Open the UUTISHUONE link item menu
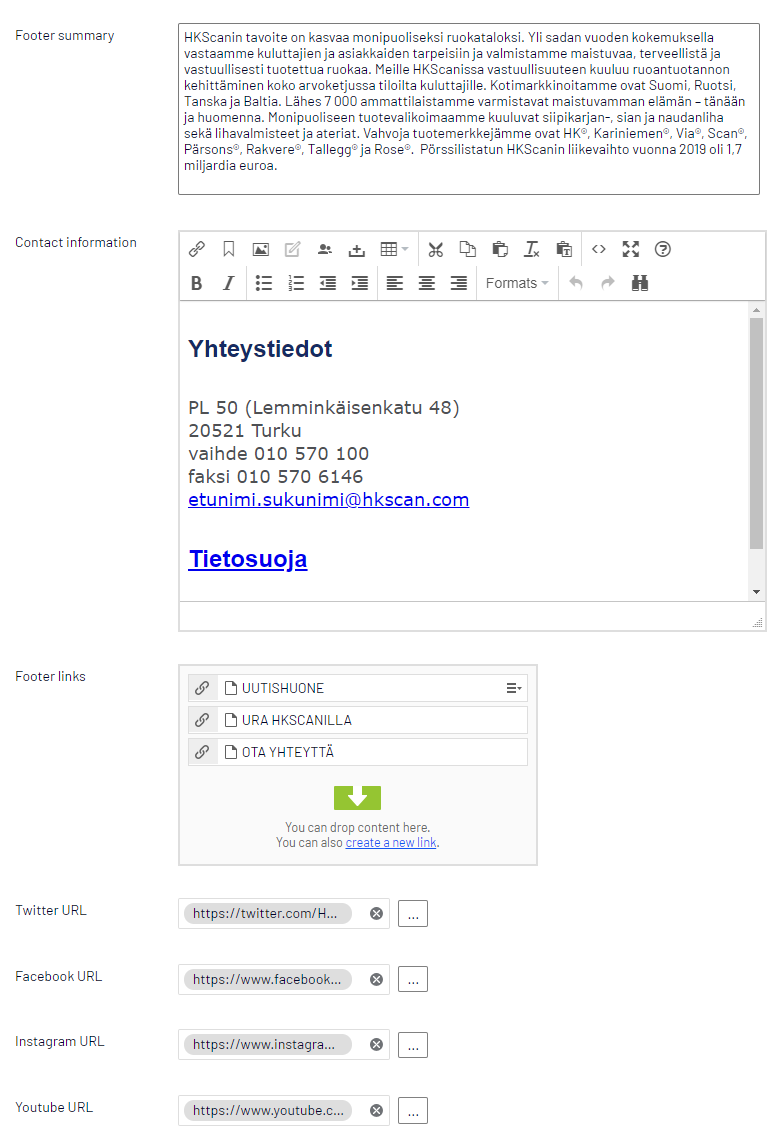This screenshot has height=1136, width=769. [514, 688]
